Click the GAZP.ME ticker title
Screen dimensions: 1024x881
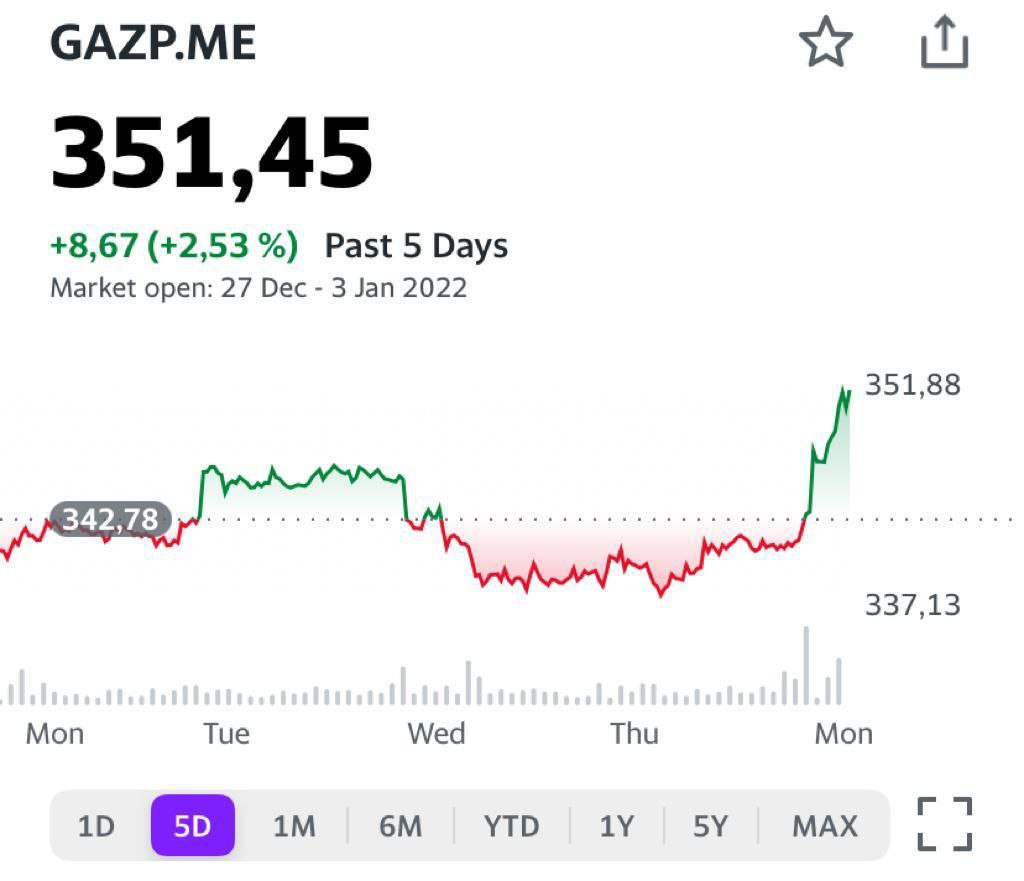[x=153, y=44]
